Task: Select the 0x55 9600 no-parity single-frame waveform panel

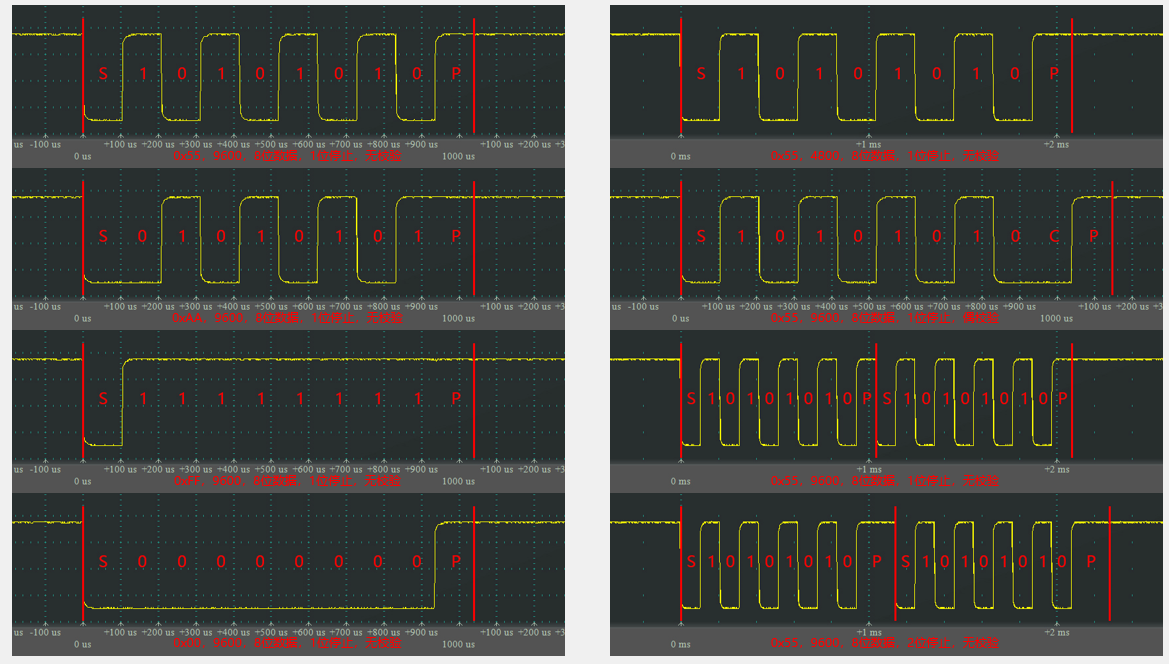Action: pyautogui.click(x=289, y=86)
